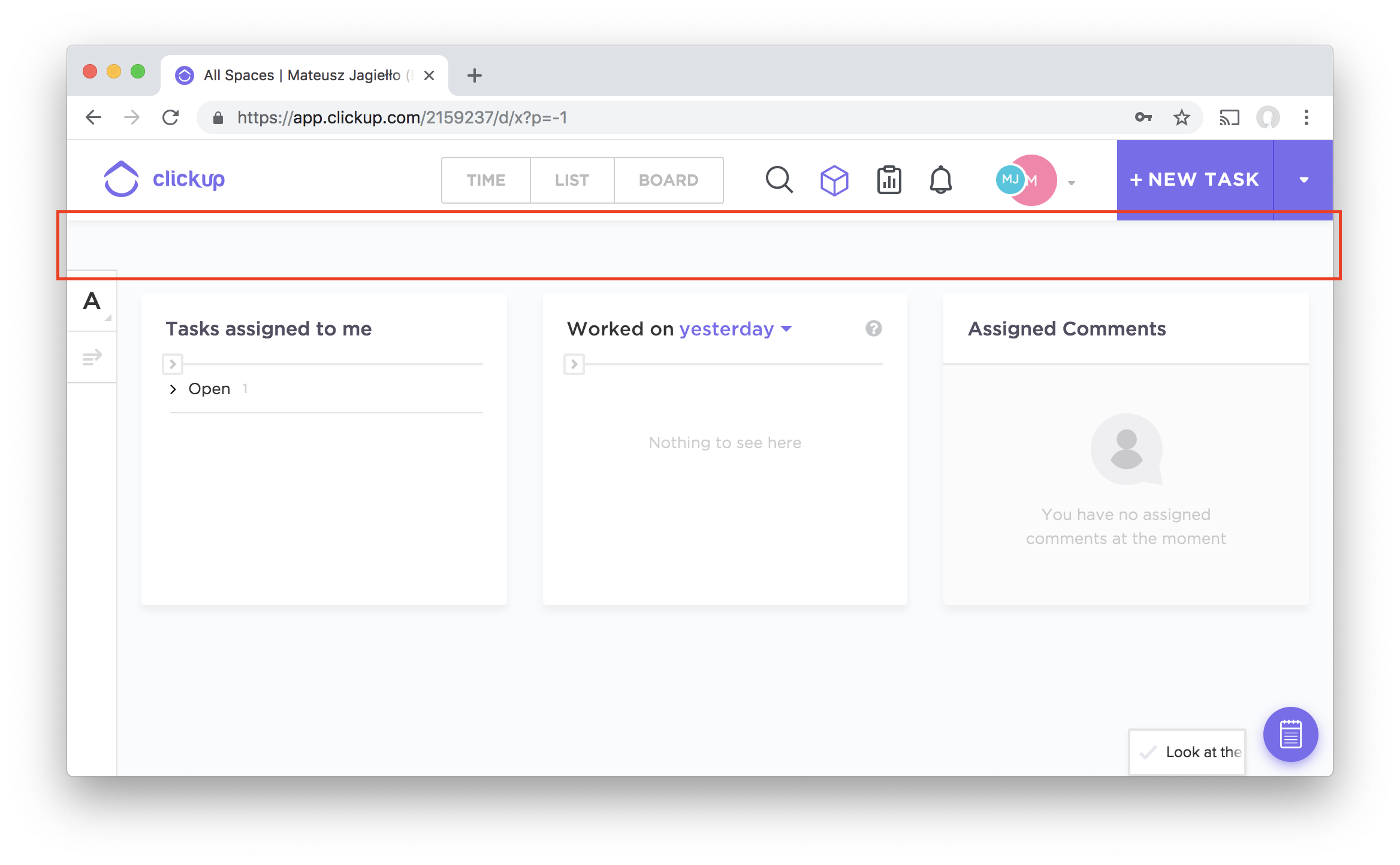Screen dimensions: 1400x865
Task: Click the 'Nothing to see here' text
Action: (725, 443)
